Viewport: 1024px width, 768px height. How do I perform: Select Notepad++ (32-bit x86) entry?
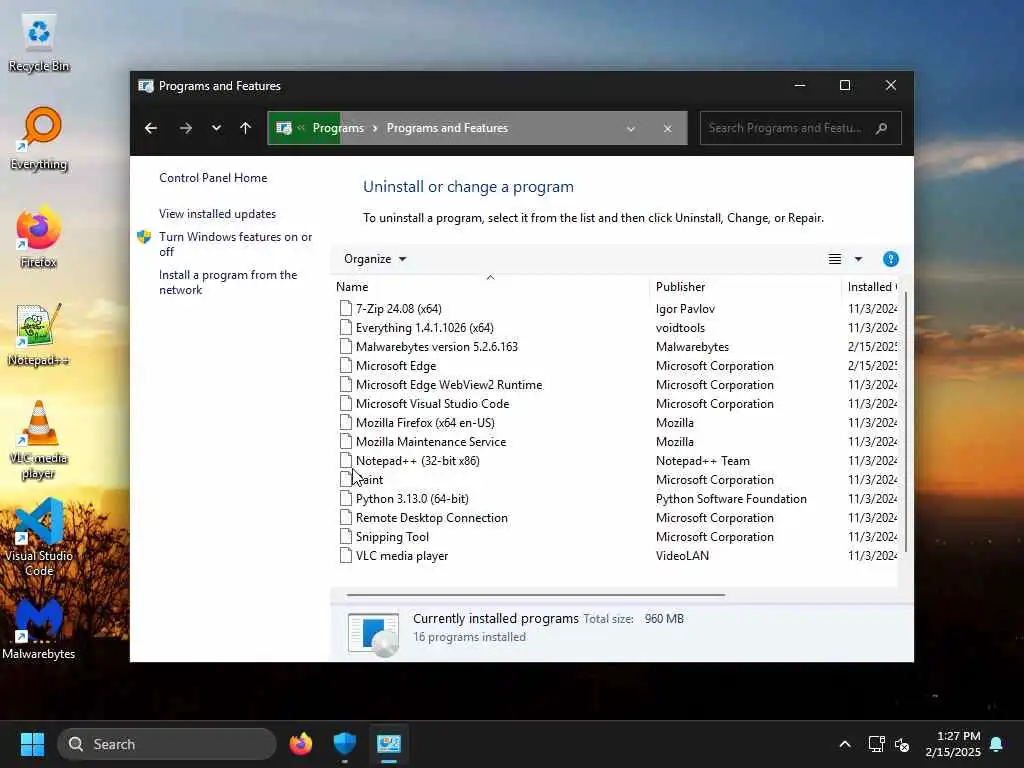(617, 460)
